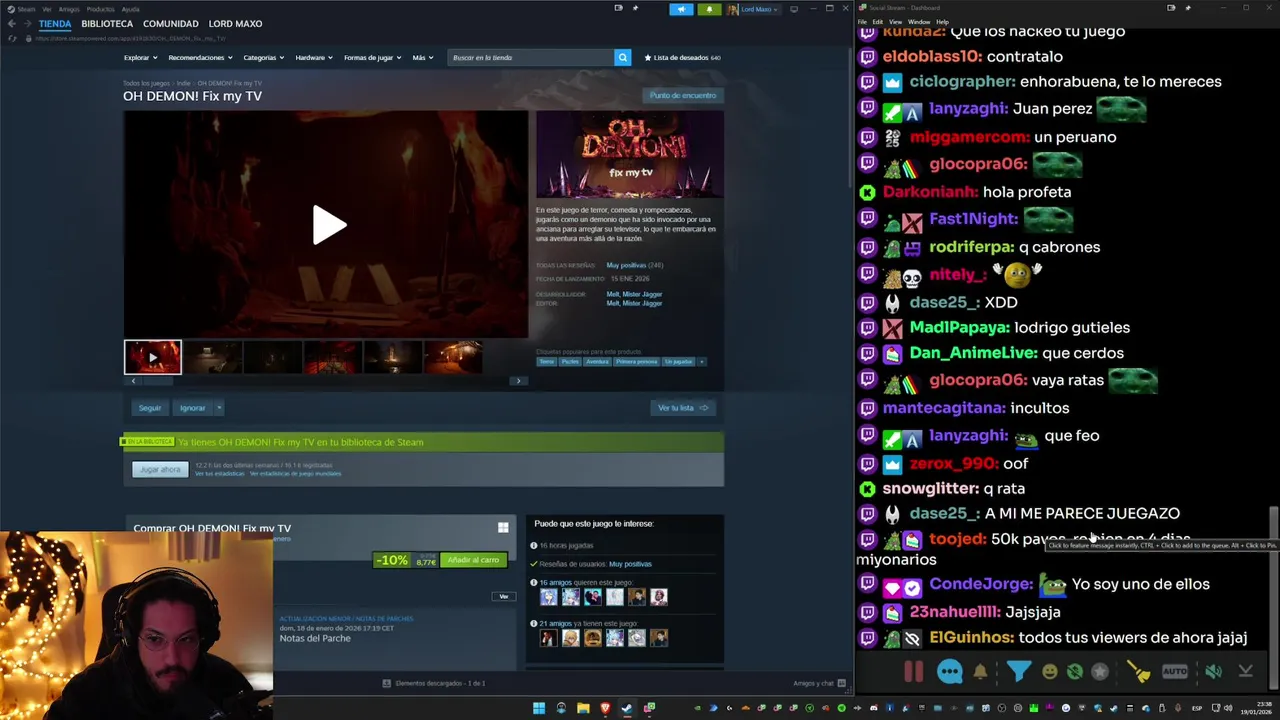Expand the Formas de jugar dropdown
The width and height of the screenshot is (1280, 720).
coord(372,58)
